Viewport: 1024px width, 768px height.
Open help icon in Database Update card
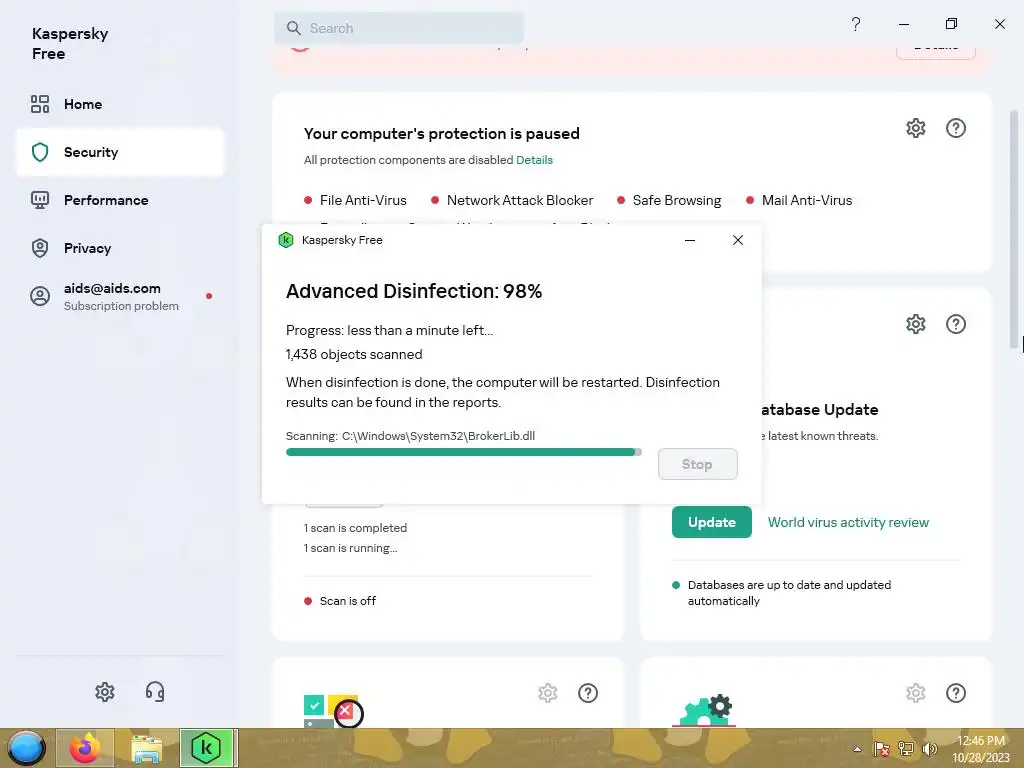955,324
